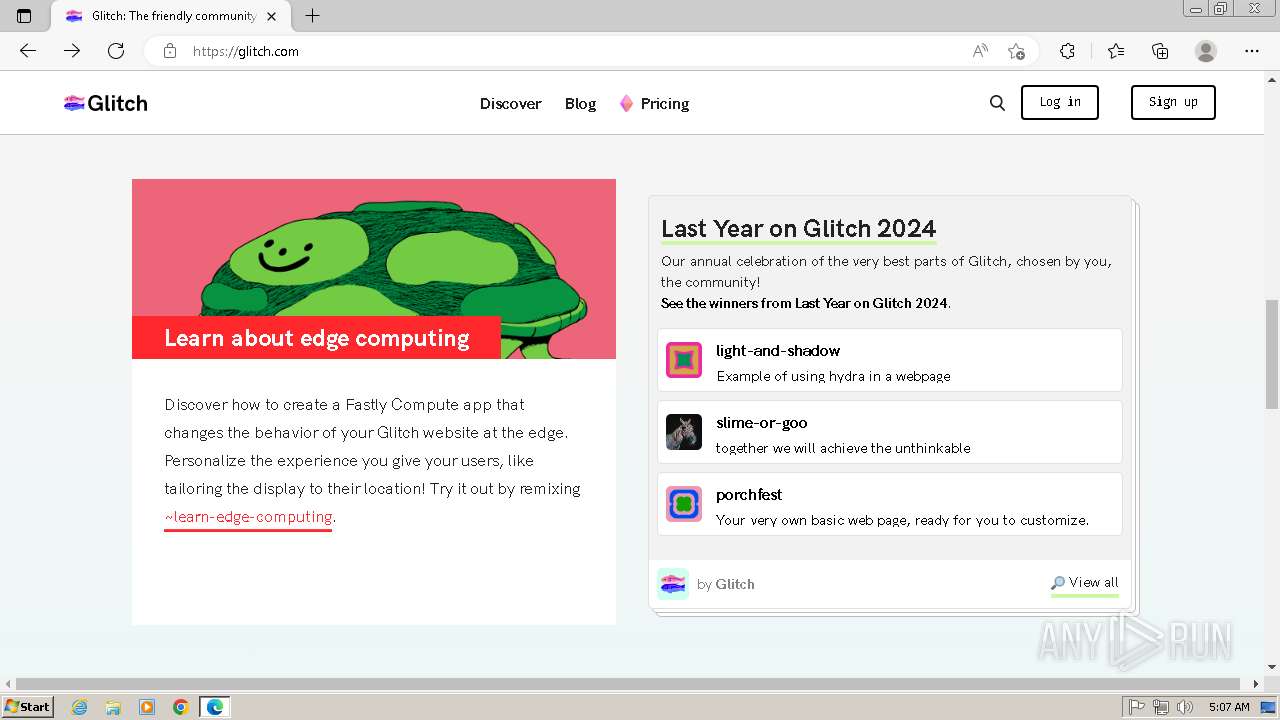Launch Internet Explorer from taskbar

(x=79, y=707)
